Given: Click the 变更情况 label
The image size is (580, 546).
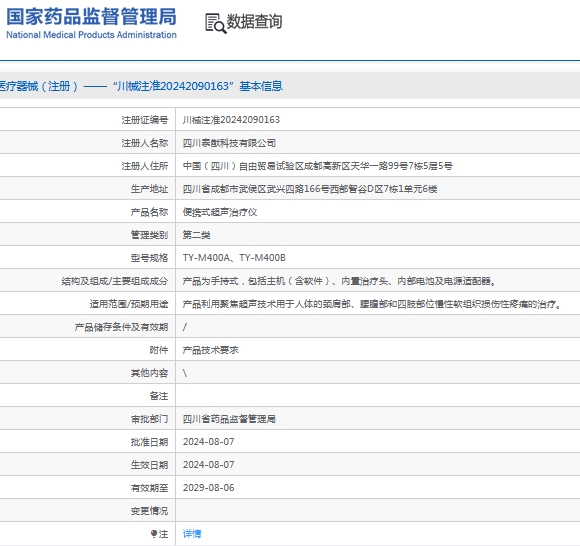Looking at the screenshot, I should (149, 511).
